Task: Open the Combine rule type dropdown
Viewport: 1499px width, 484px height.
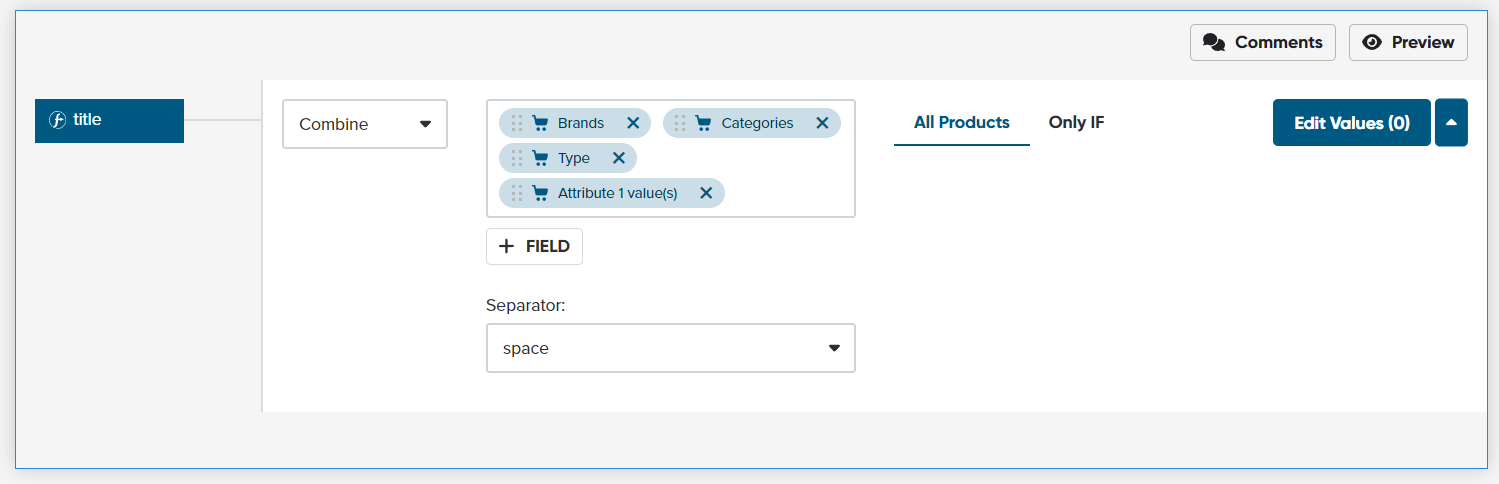Action: pyautogui.click(x=365, y=124)
